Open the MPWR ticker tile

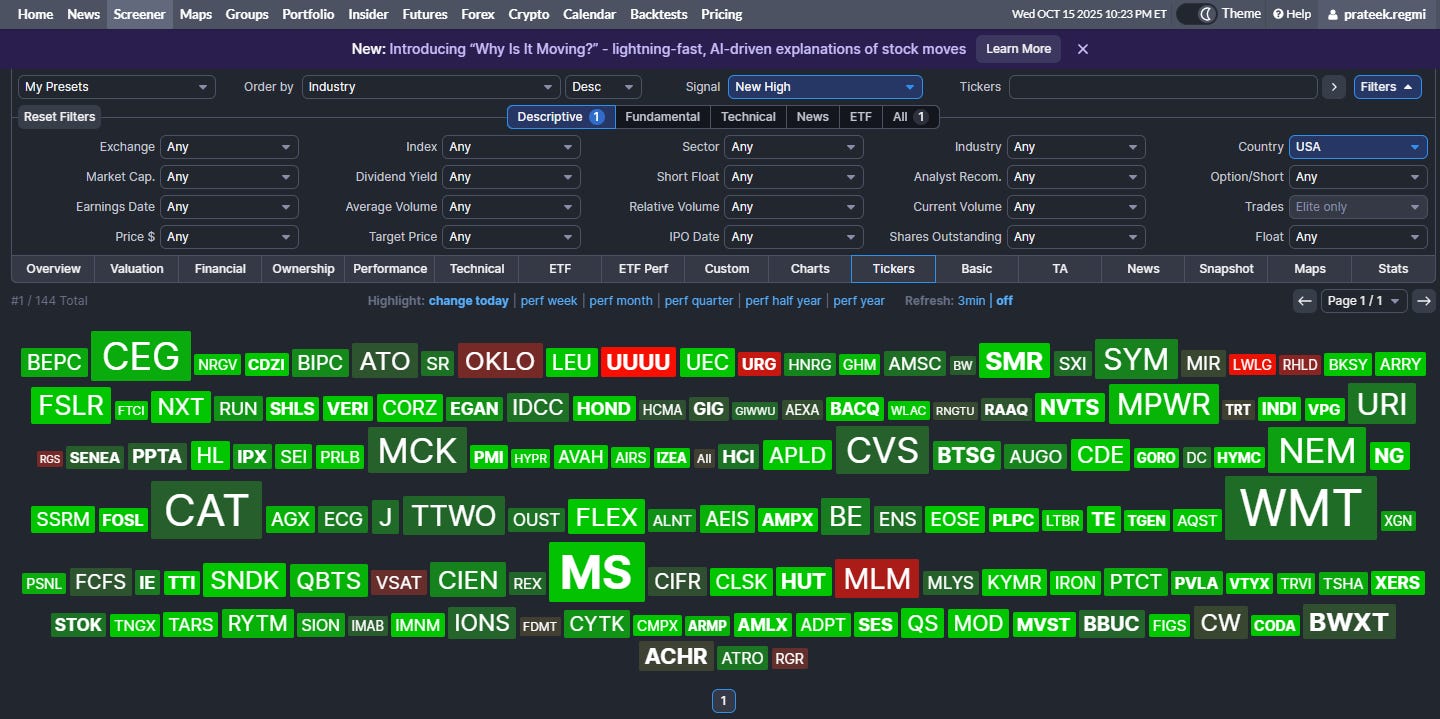pos(1163,405)
